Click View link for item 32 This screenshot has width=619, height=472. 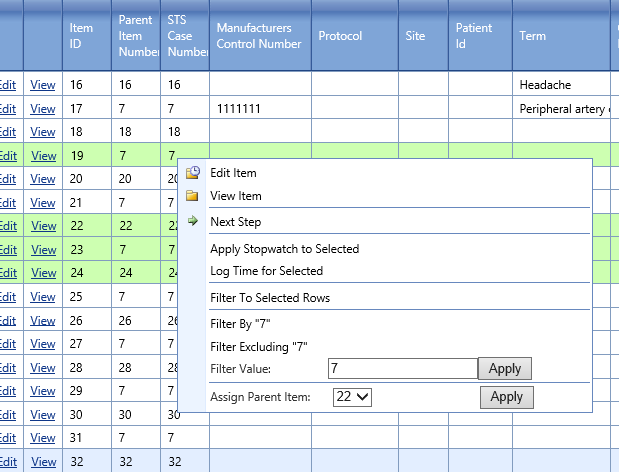tap(43, 462)
